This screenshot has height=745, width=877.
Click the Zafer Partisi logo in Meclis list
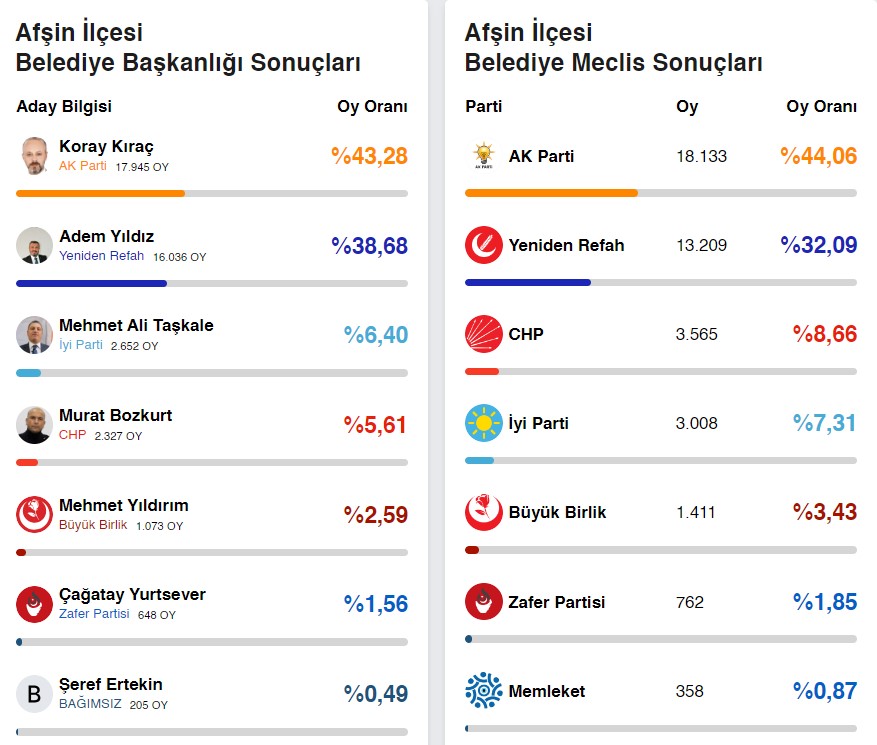coord(484,602)
